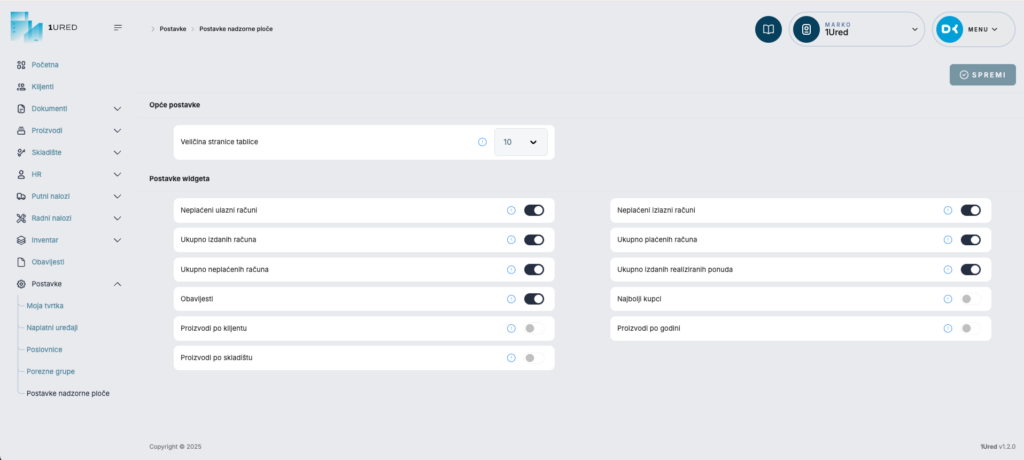Open the user MENU dropdown button

972,30
